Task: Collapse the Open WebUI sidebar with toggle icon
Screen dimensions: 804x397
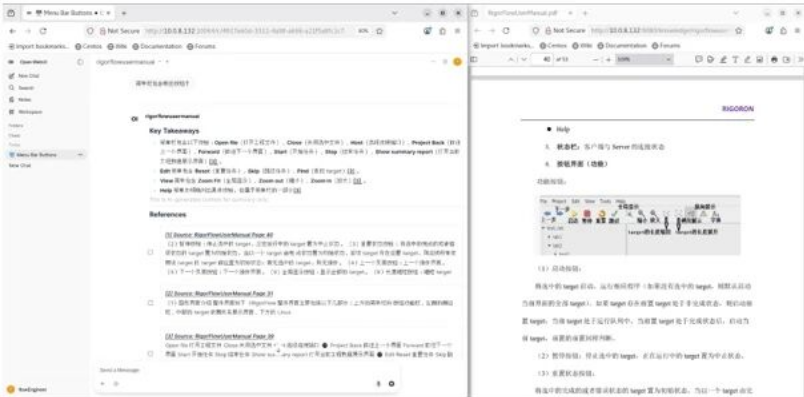Action: point(79,62)
